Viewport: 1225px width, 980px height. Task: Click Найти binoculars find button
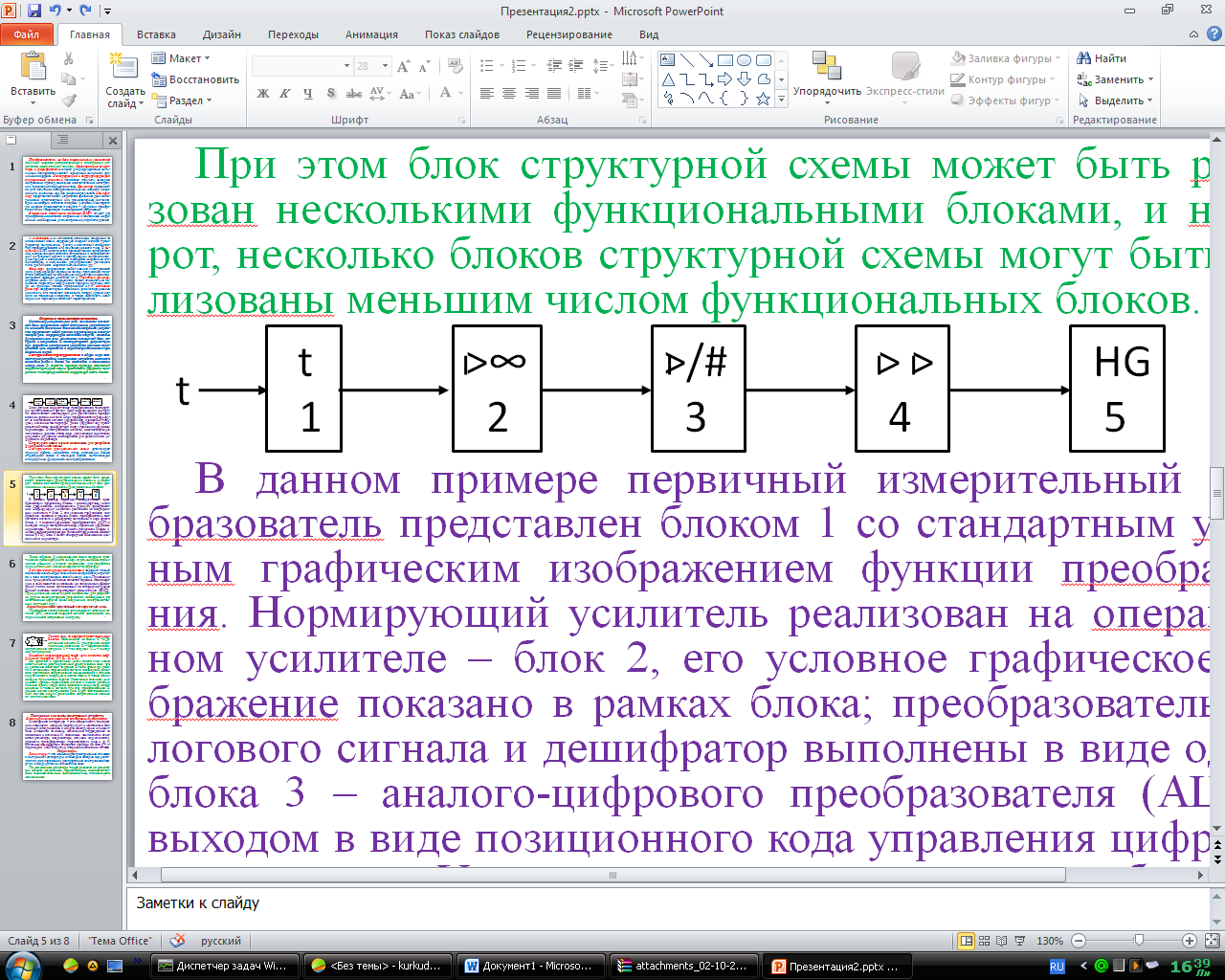point(1102,58)
